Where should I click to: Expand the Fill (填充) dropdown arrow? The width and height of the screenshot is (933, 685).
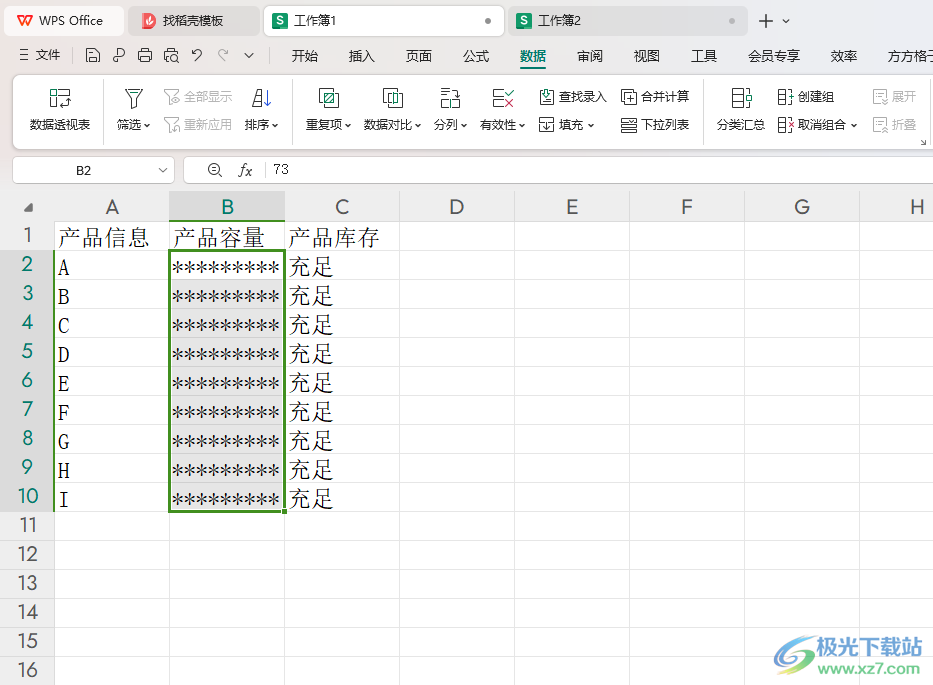tap(591, 126)
